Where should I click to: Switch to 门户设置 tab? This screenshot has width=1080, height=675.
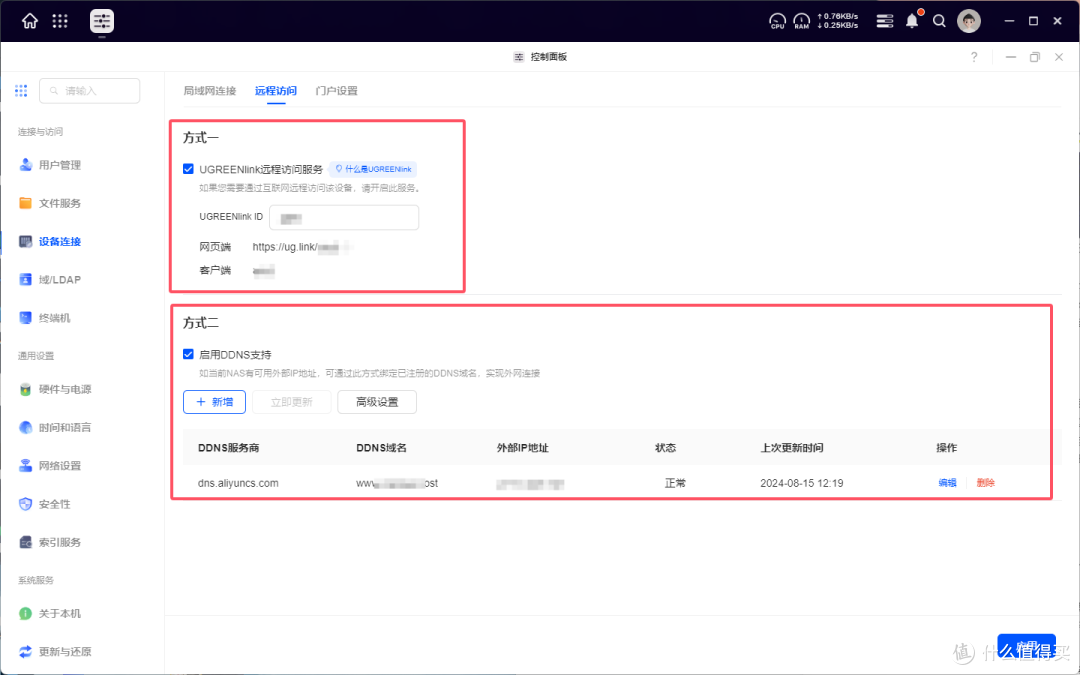[x=337, y=91]
